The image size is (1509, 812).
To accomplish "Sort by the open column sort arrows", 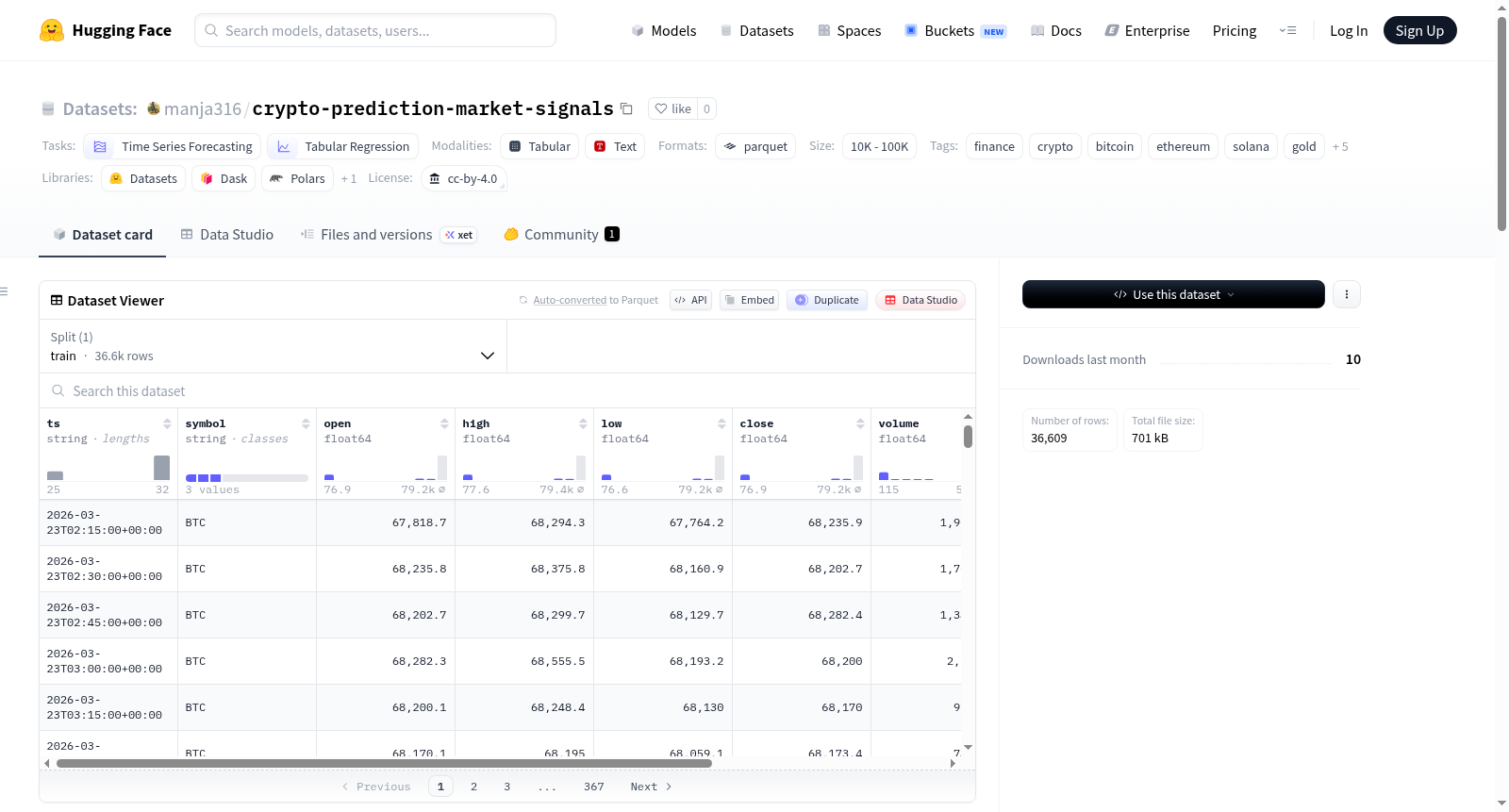I will pyautogui.click(x=444, y=423).
